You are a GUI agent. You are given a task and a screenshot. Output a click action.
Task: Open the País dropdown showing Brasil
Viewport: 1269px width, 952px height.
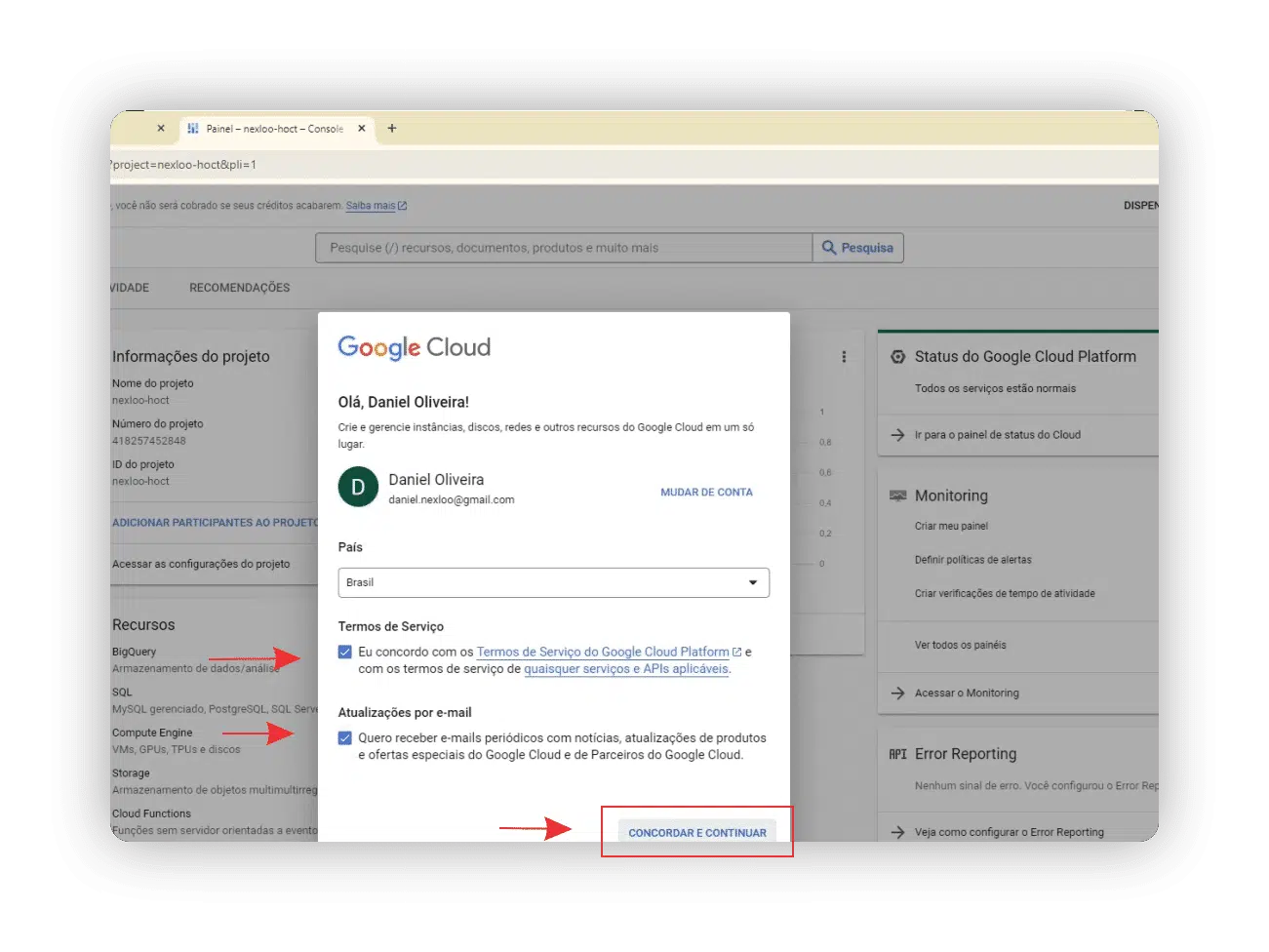coord(554,582)
